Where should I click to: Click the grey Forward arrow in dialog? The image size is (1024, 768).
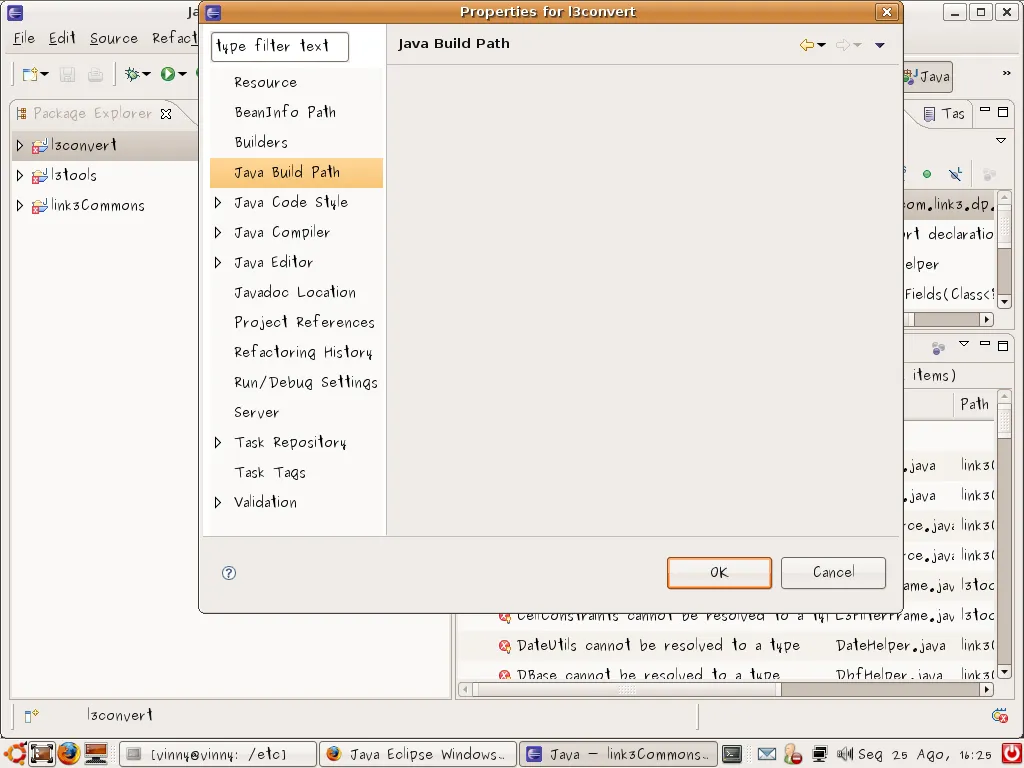click(843, 44)
